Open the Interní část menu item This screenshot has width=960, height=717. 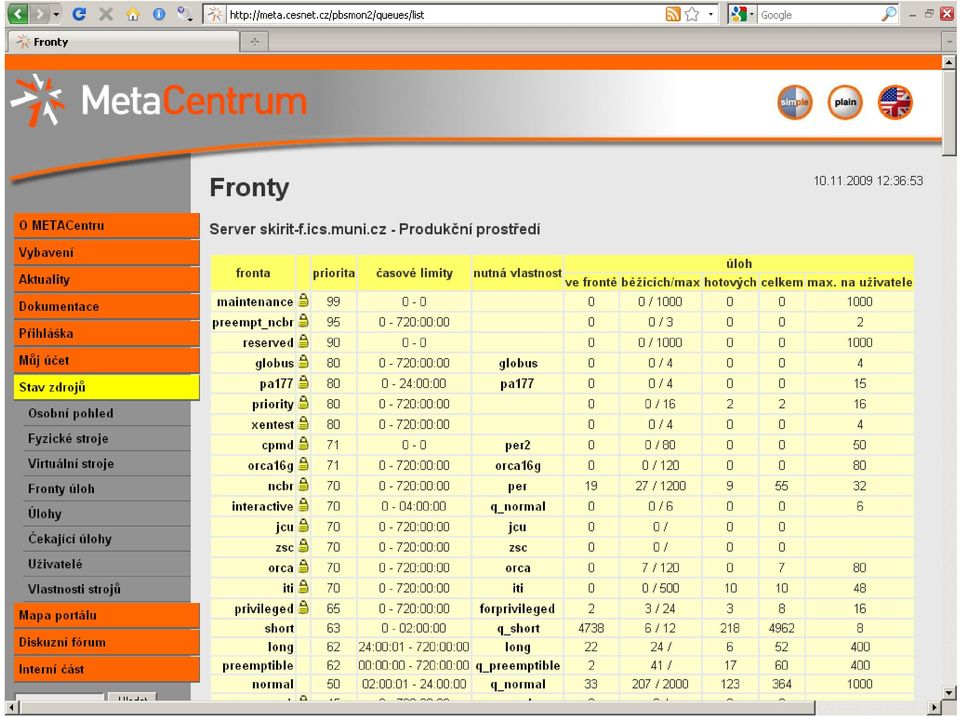(x=107, y=669)
